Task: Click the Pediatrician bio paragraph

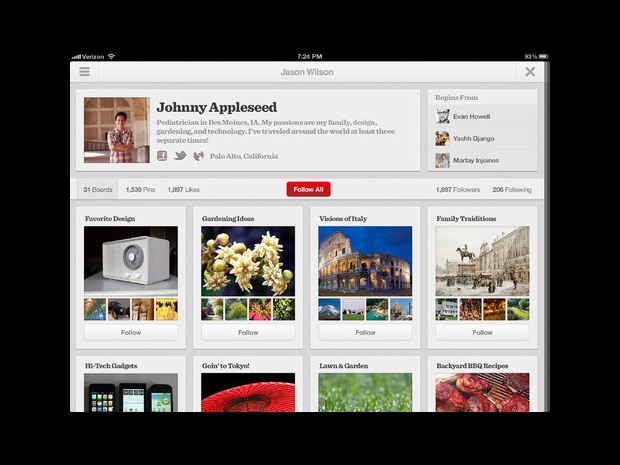Action: [275, 131]
